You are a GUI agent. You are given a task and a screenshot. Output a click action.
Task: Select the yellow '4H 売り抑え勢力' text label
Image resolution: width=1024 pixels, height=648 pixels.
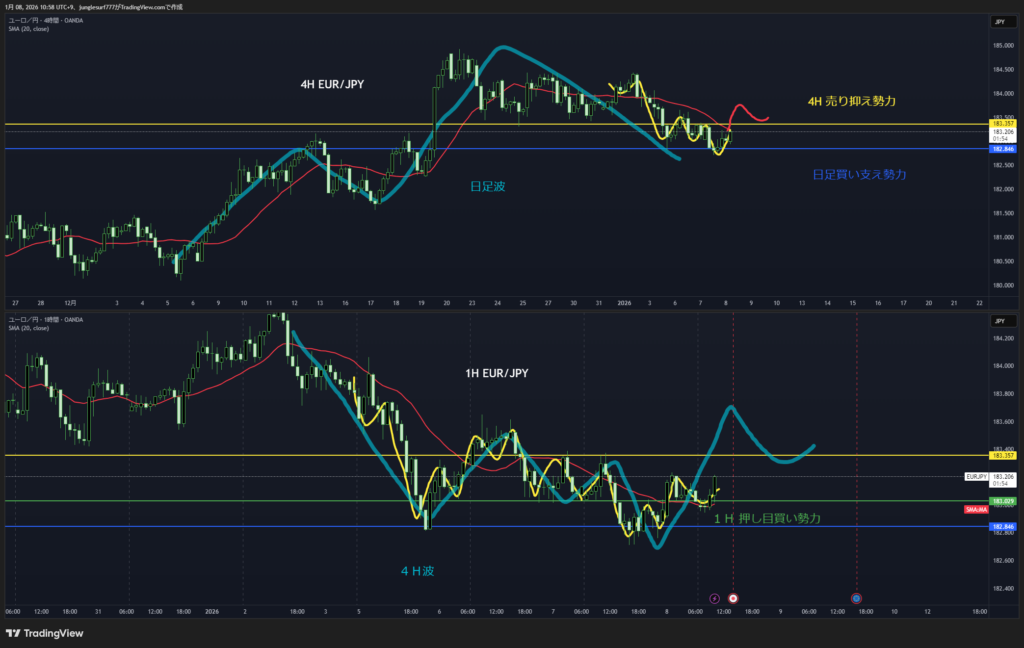[x=852, y=102]
